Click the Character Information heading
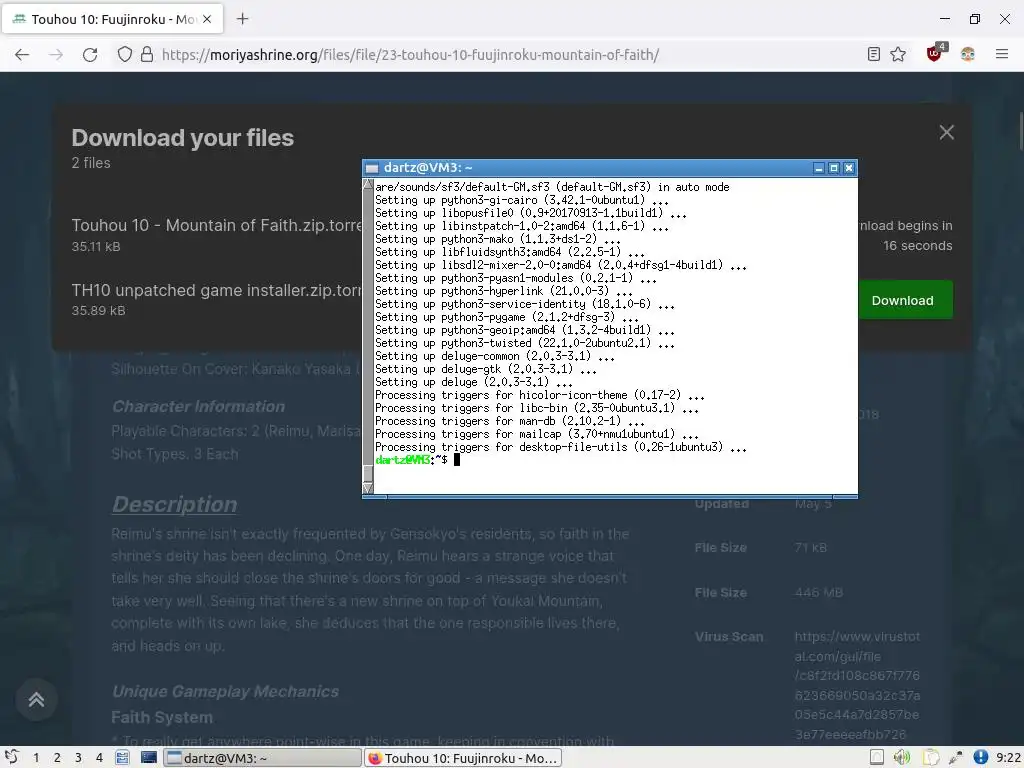Screen dimensions: 1024x768 [x=199, y=406]
